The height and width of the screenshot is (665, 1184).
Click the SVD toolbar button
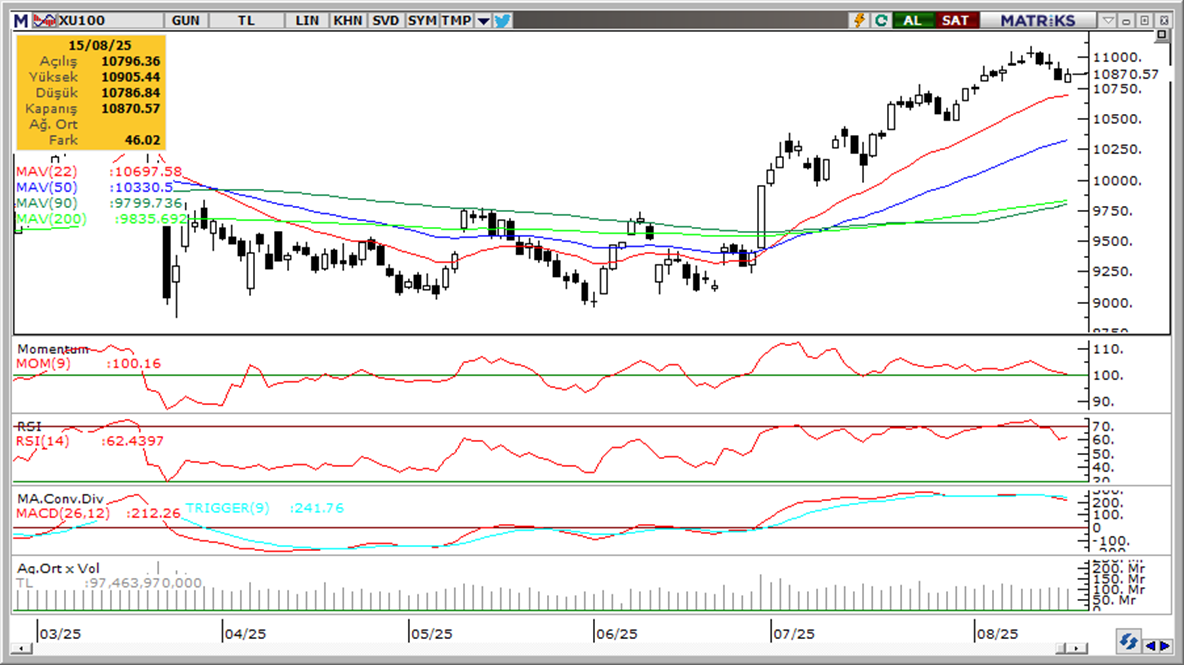(385, 20)
